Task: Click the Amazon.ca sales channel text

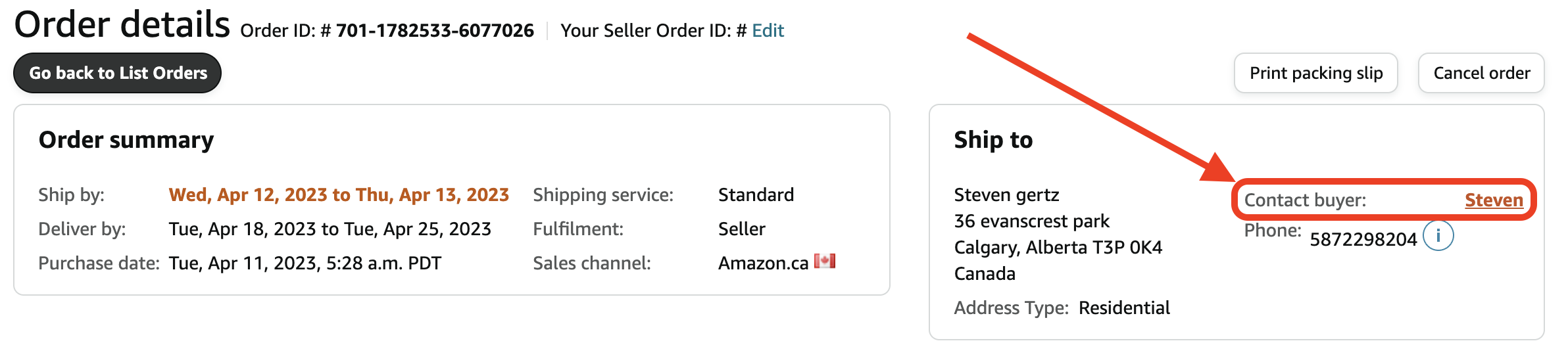Action: [x=763, y=263]
